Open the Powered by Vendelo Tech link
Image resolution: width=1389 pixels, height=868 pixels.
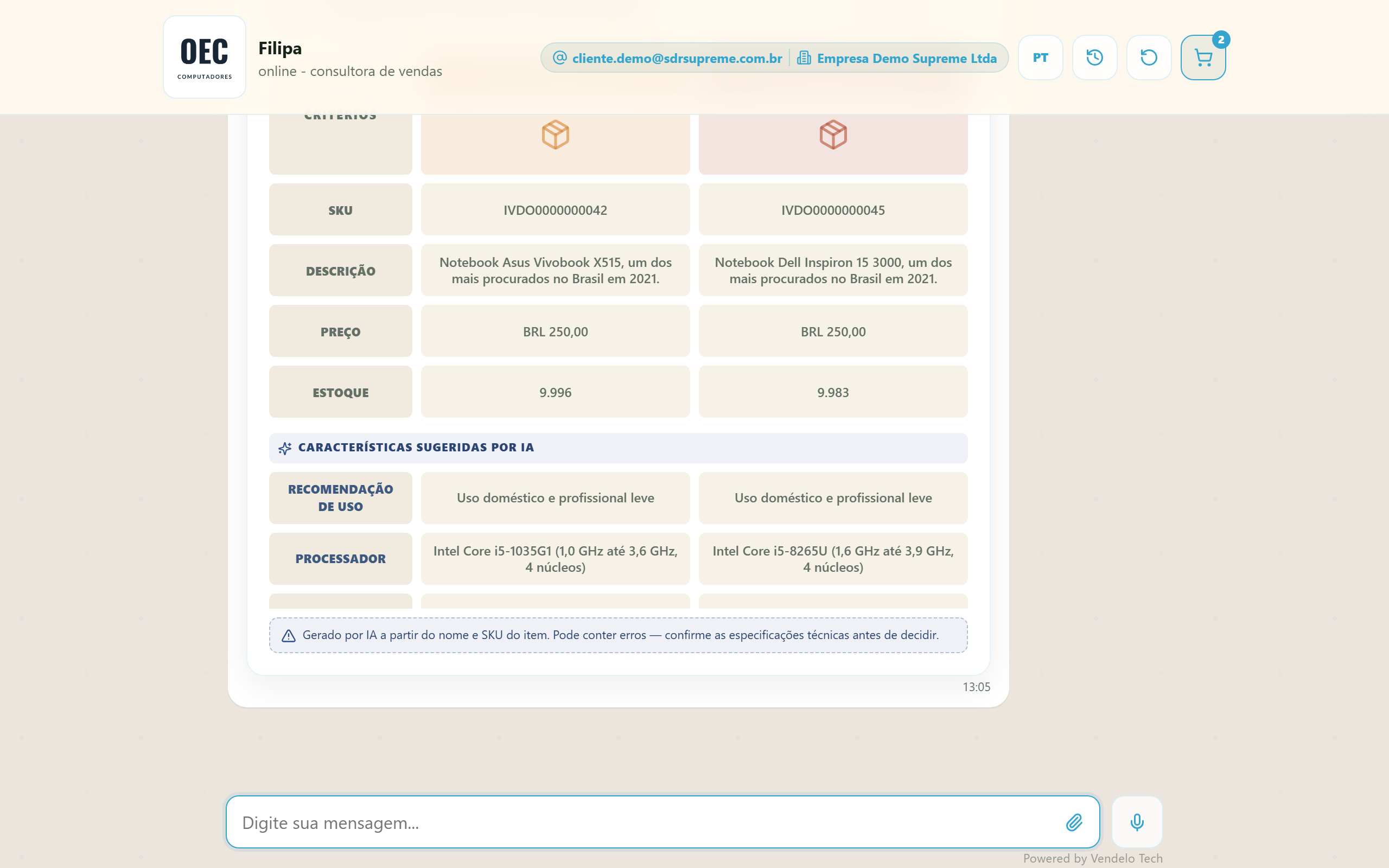point(1092,858)
